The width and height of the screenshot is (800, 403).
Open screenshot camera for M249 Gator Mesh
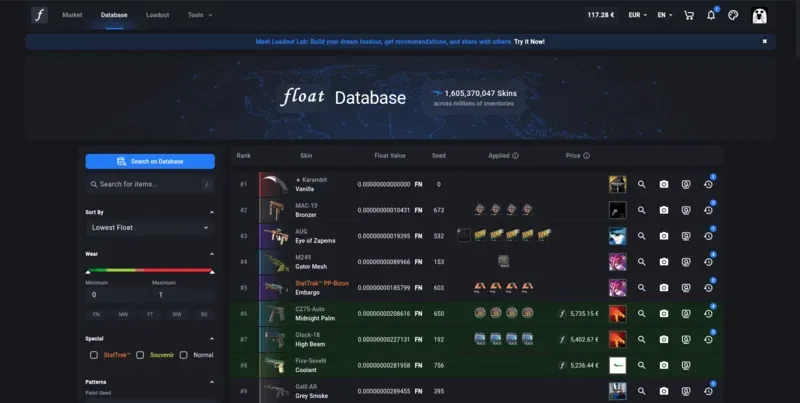(664, 262)
